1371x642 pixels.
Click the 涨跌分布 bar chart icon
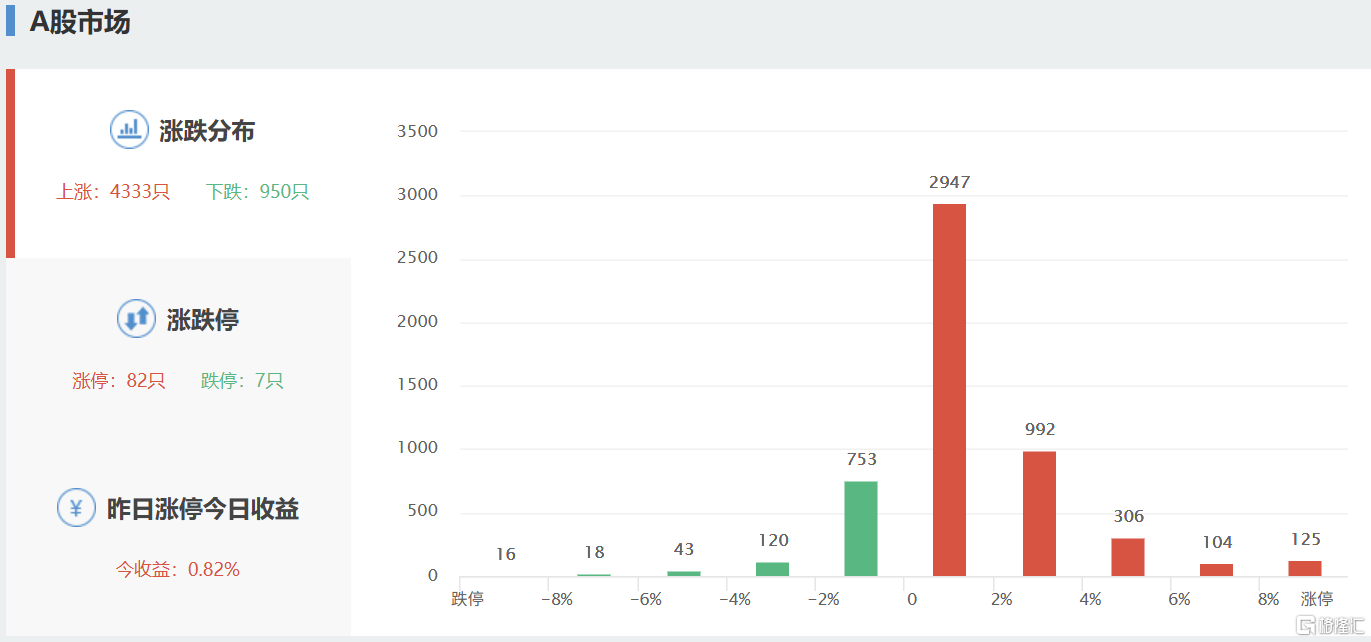tap(129, 130)
